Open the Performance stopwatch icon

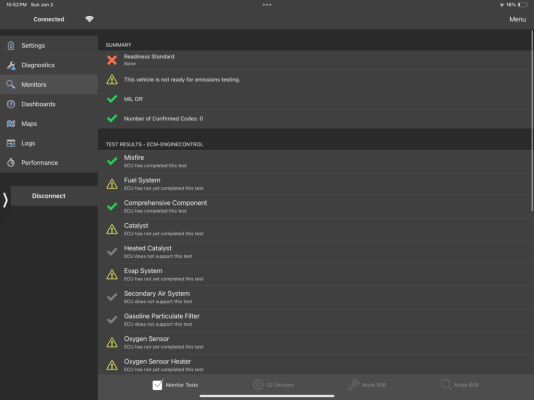tap(11, 163)
